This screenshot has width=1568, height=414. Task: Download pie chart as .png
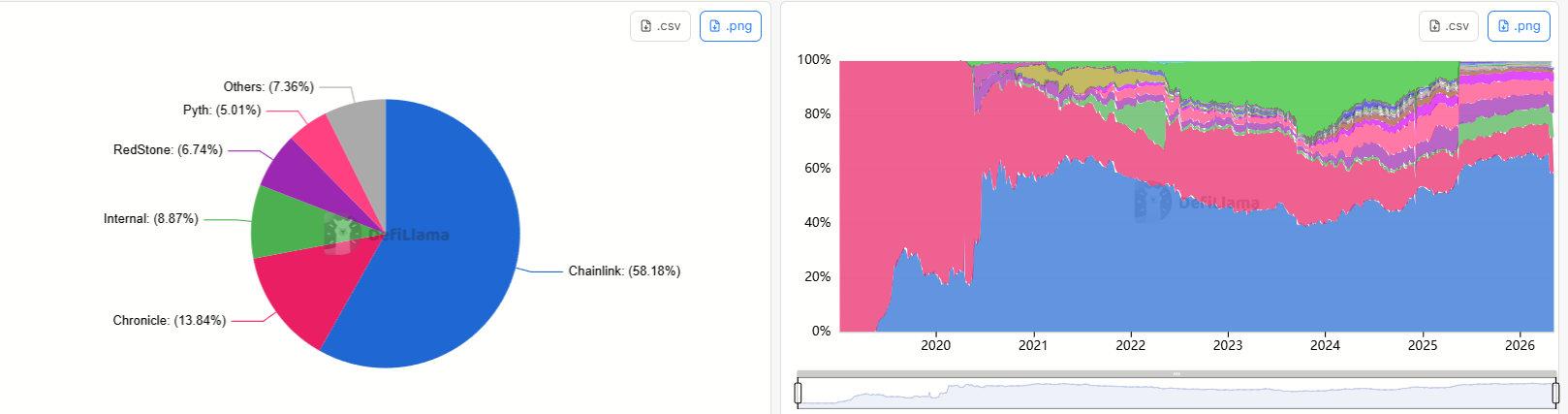731,26
